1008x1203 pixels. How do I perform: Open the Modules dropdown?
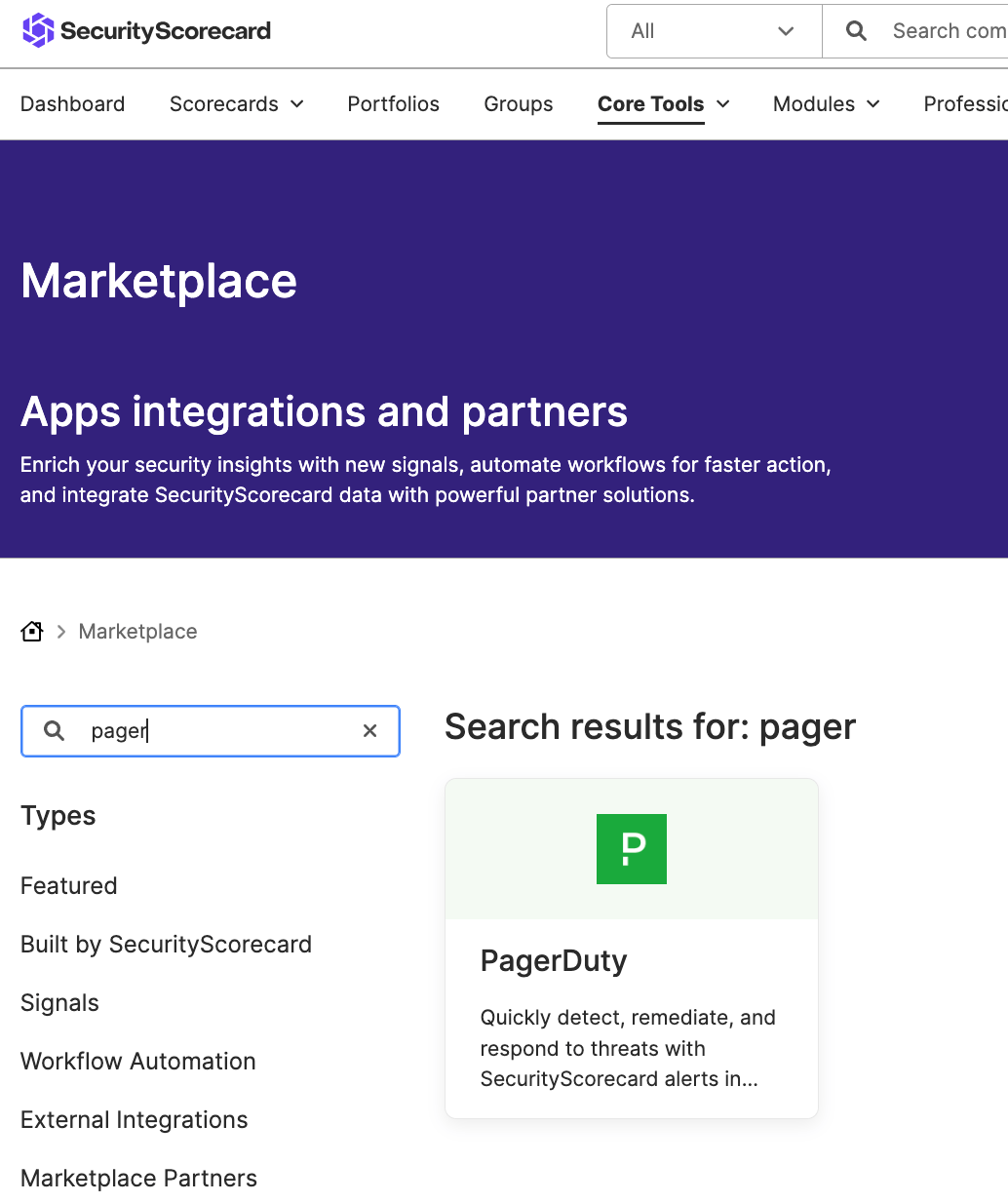click(825, 103)
